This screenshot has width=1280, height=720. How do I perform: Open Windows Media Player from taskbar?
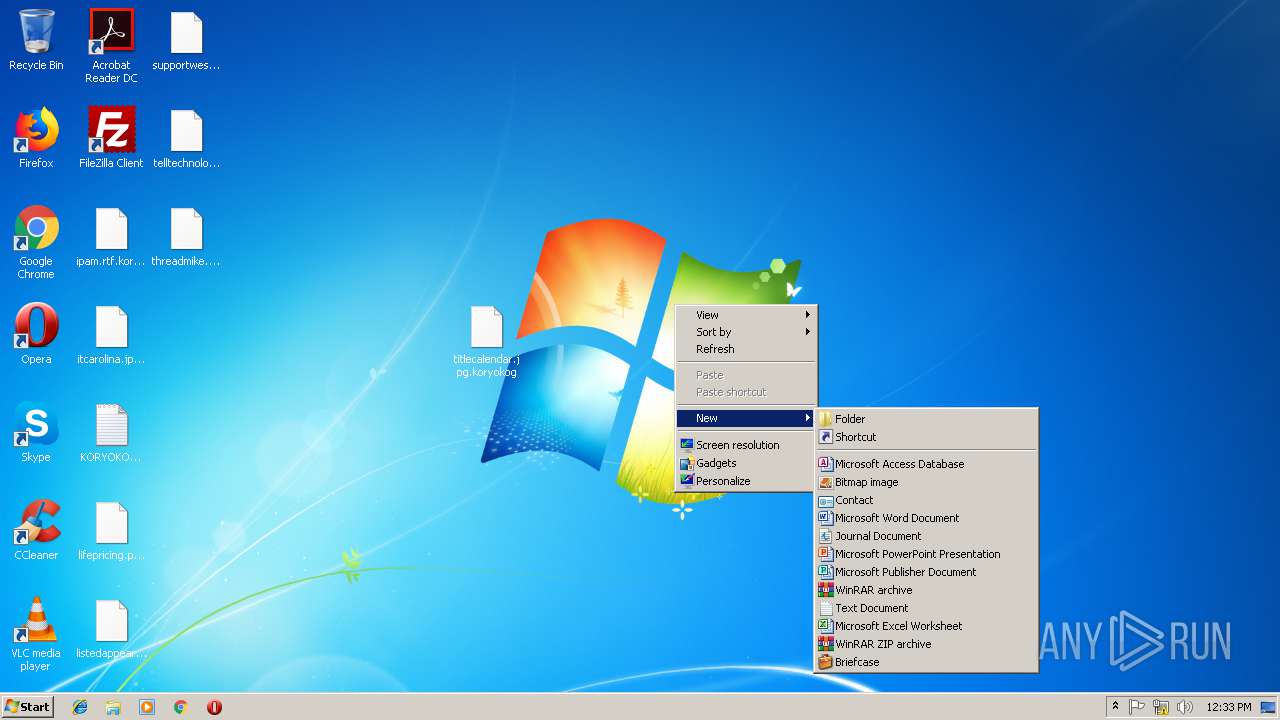[x=147, y=707]
